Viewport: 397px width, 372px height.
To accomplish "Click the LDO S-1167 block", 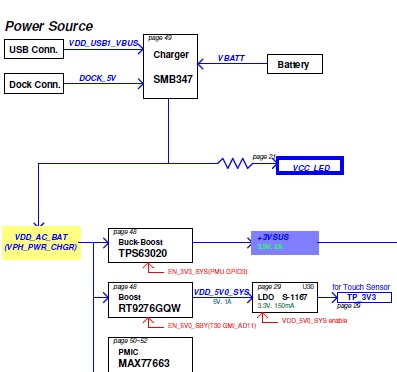I will pos(285,298).
